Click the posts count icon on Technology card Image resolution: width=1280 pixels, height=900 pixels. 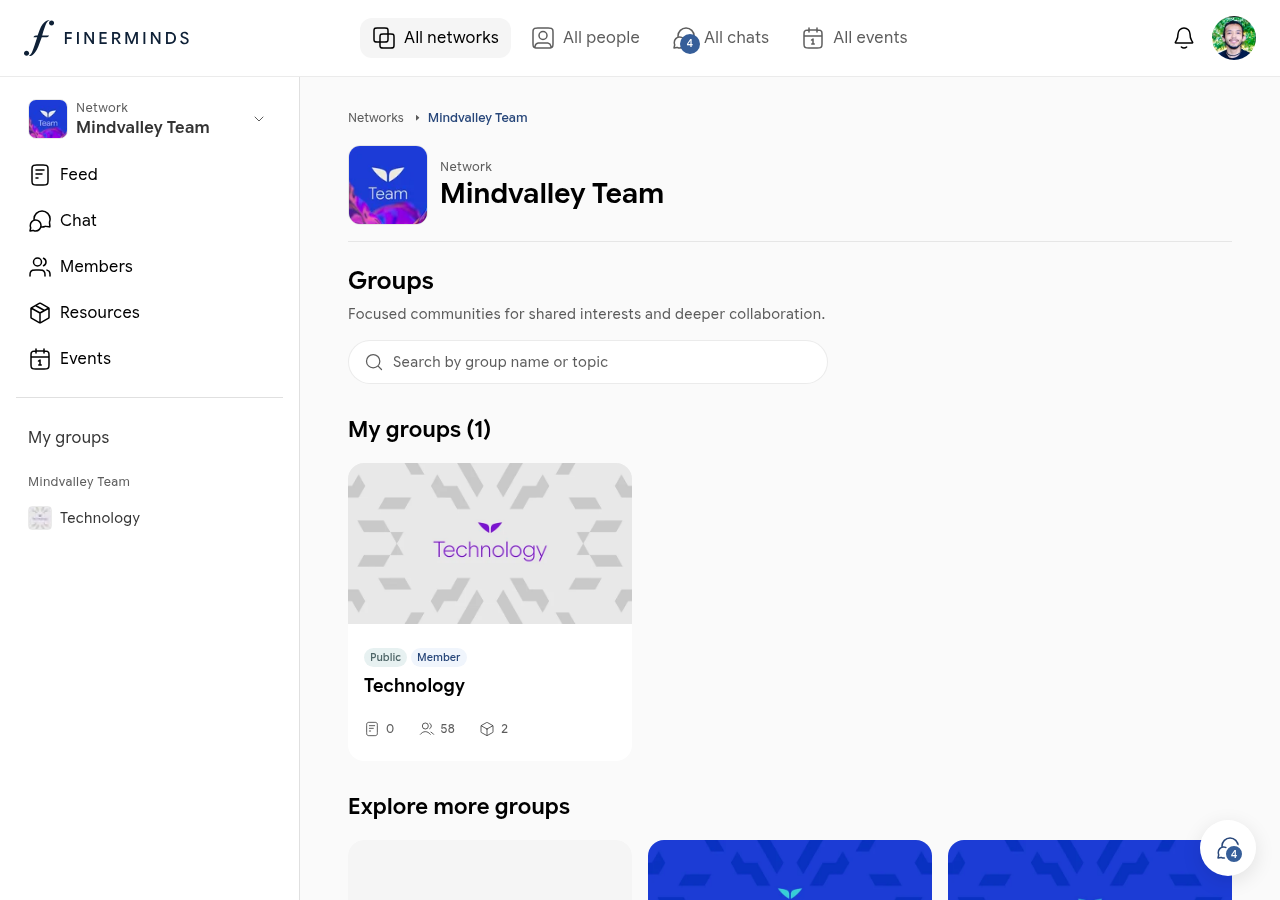pos(372,729)
